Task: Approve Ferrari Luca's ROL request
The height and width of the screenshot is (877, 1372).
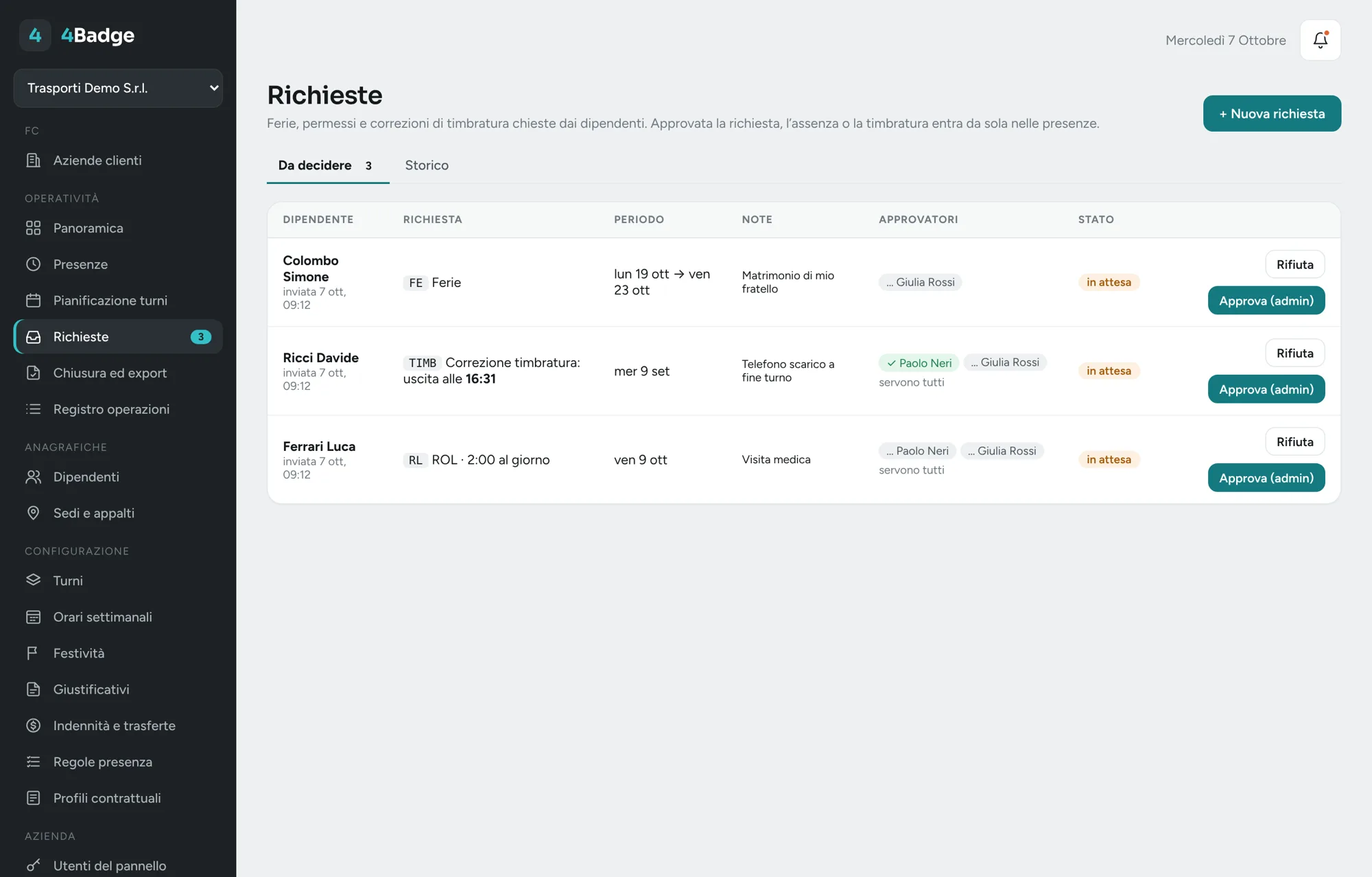Action: [x=1266, y=478]
